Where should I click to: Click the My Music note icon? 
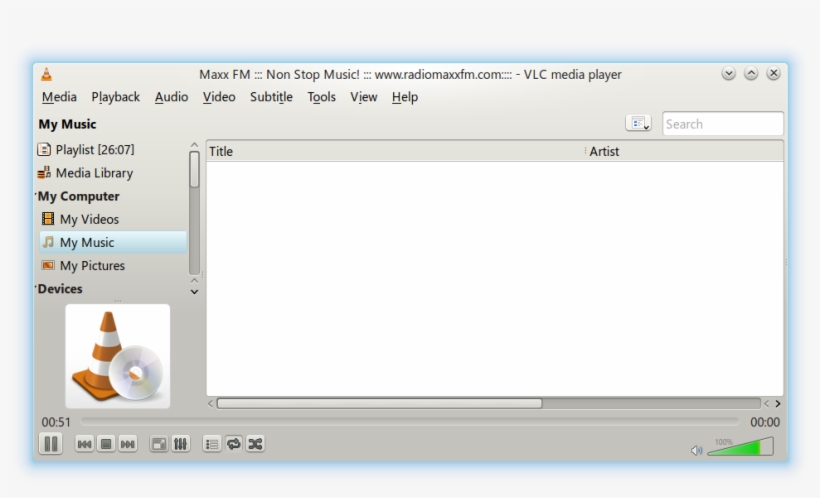[x=48, y=242]
